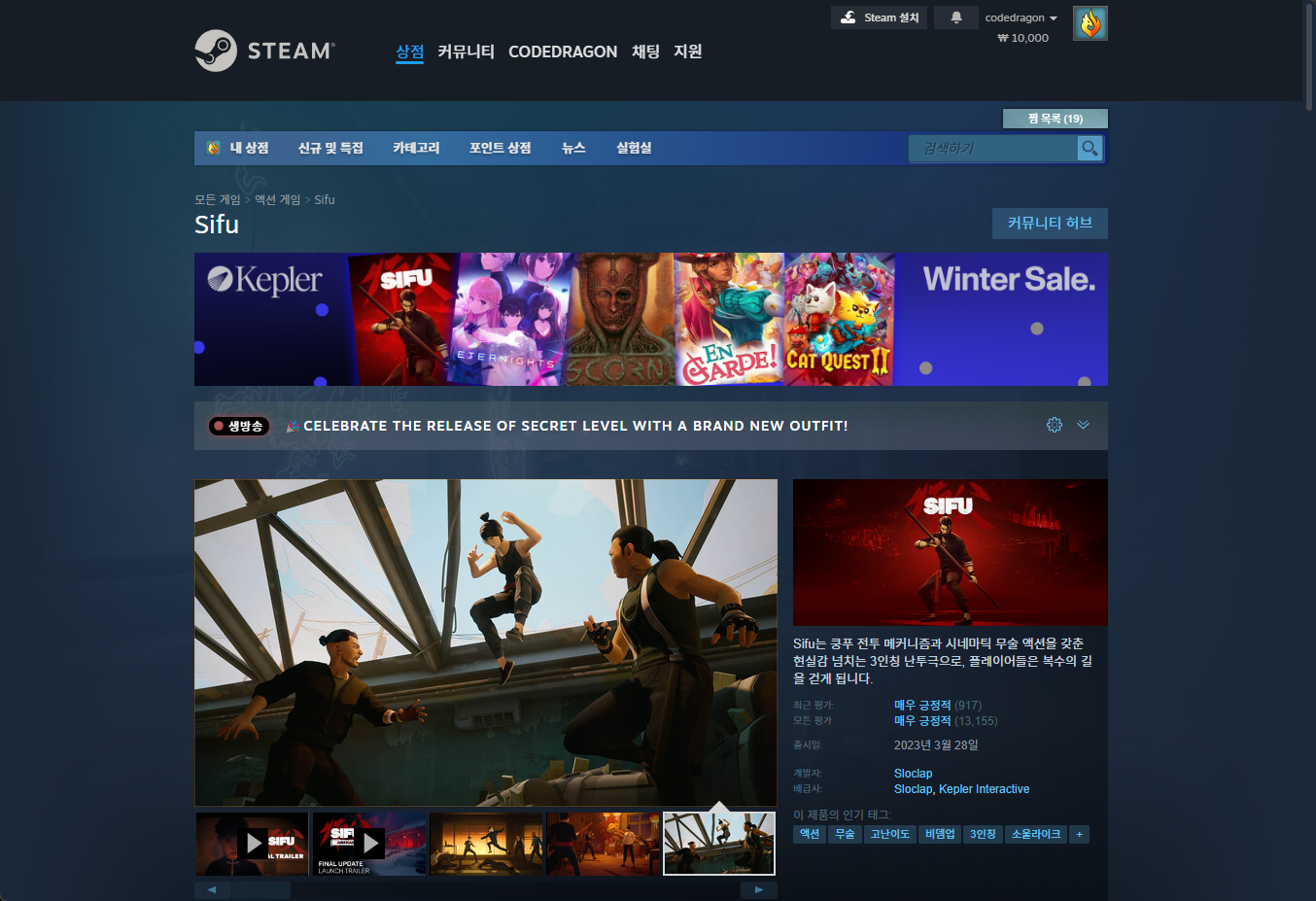Image resolution: width=1316 pixels, height=901 pixels.
Task: Open 신규 및 특집 tab
Action: coord(330,148)
